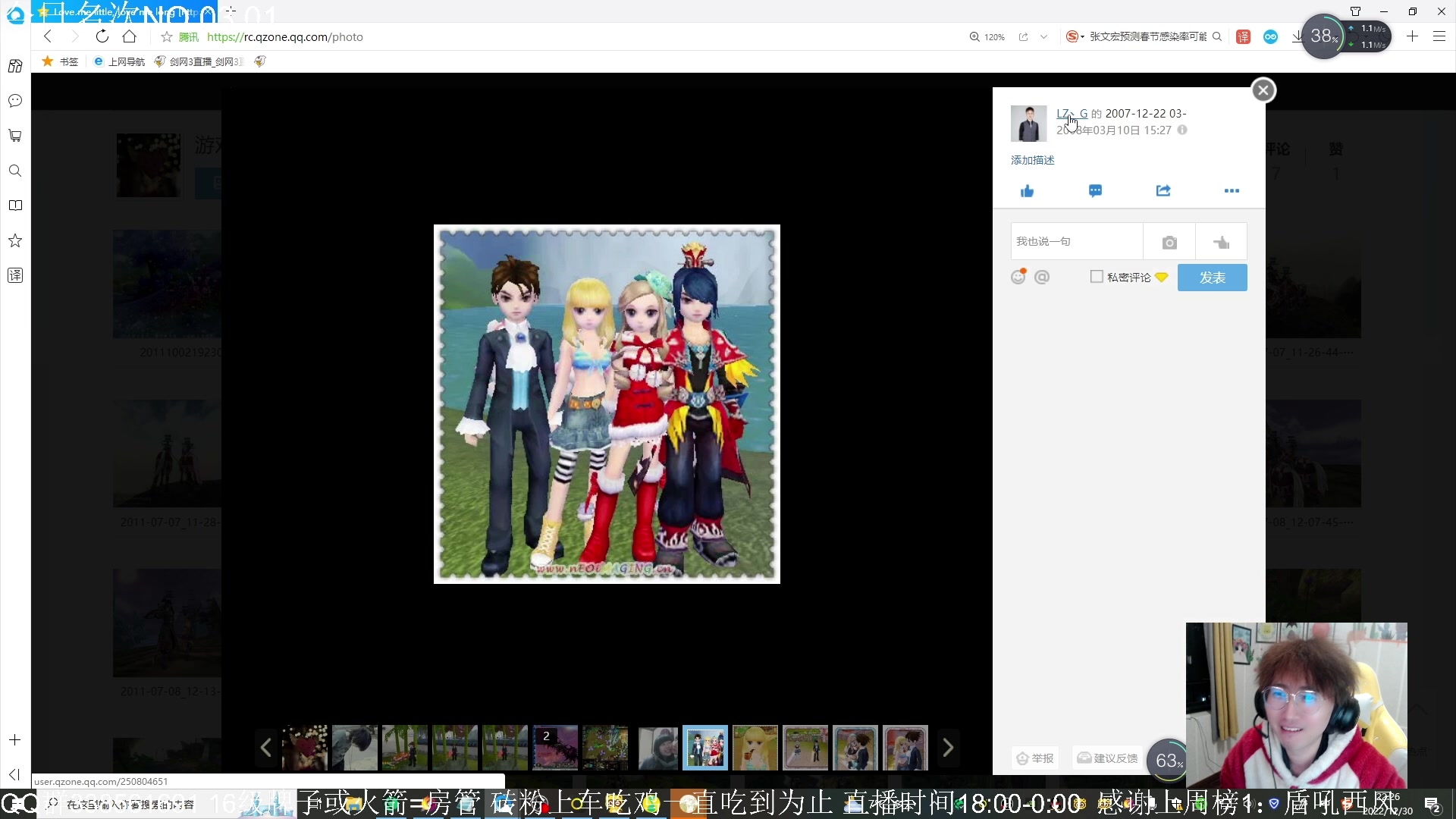Click the info icon beside upload time
The width and height of the screenshot is (1456, 819).
[x=1182, y=130]
